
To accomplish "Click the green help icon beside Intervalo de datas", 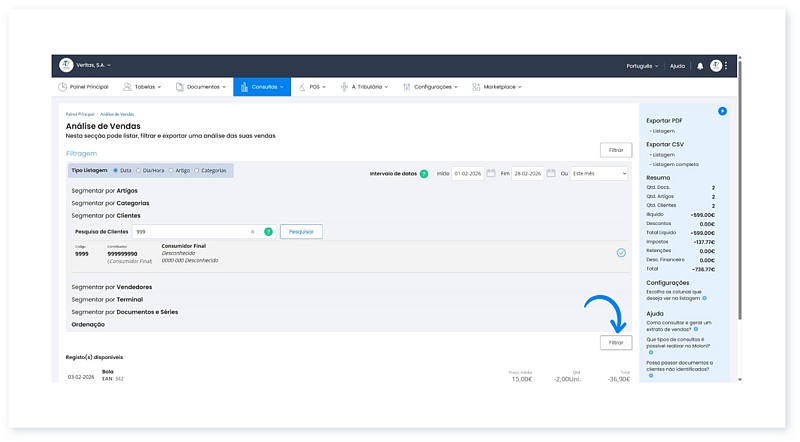I will (424, 173).
